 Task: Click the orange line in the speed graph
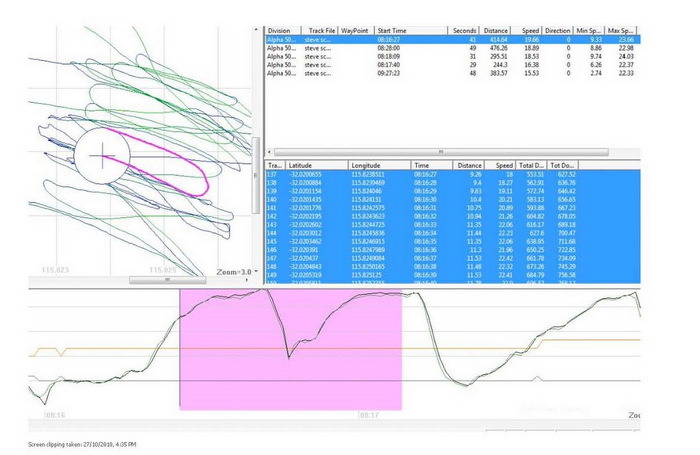[500, 341]
